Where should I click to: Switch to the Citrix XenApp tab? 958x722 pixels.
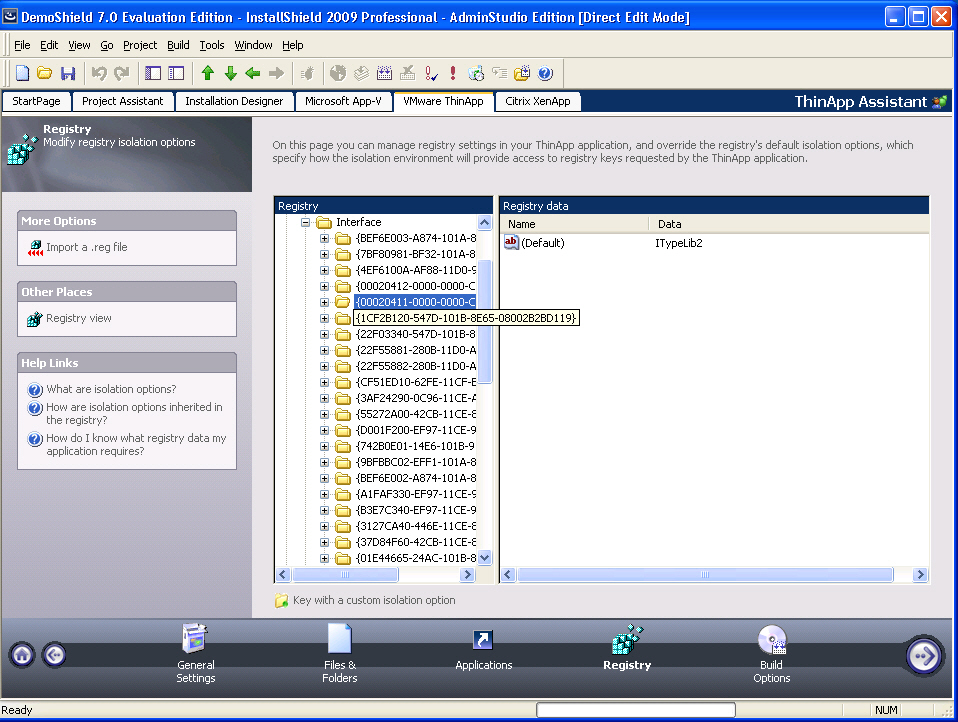[x=537, y=101]
